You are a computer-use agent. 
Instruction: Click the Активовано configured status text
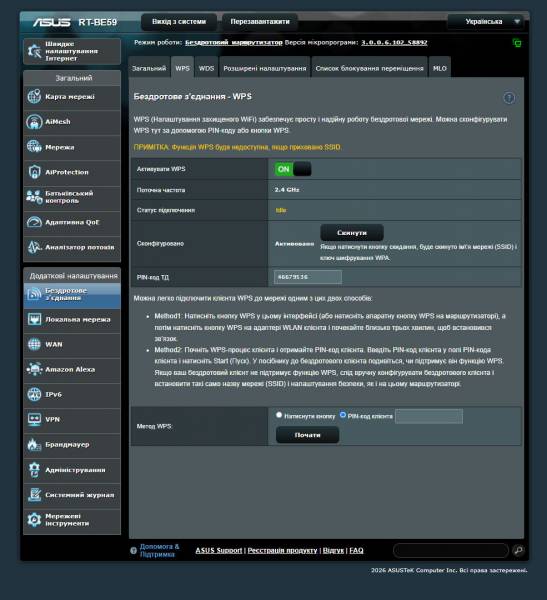(x=294, y=243)
